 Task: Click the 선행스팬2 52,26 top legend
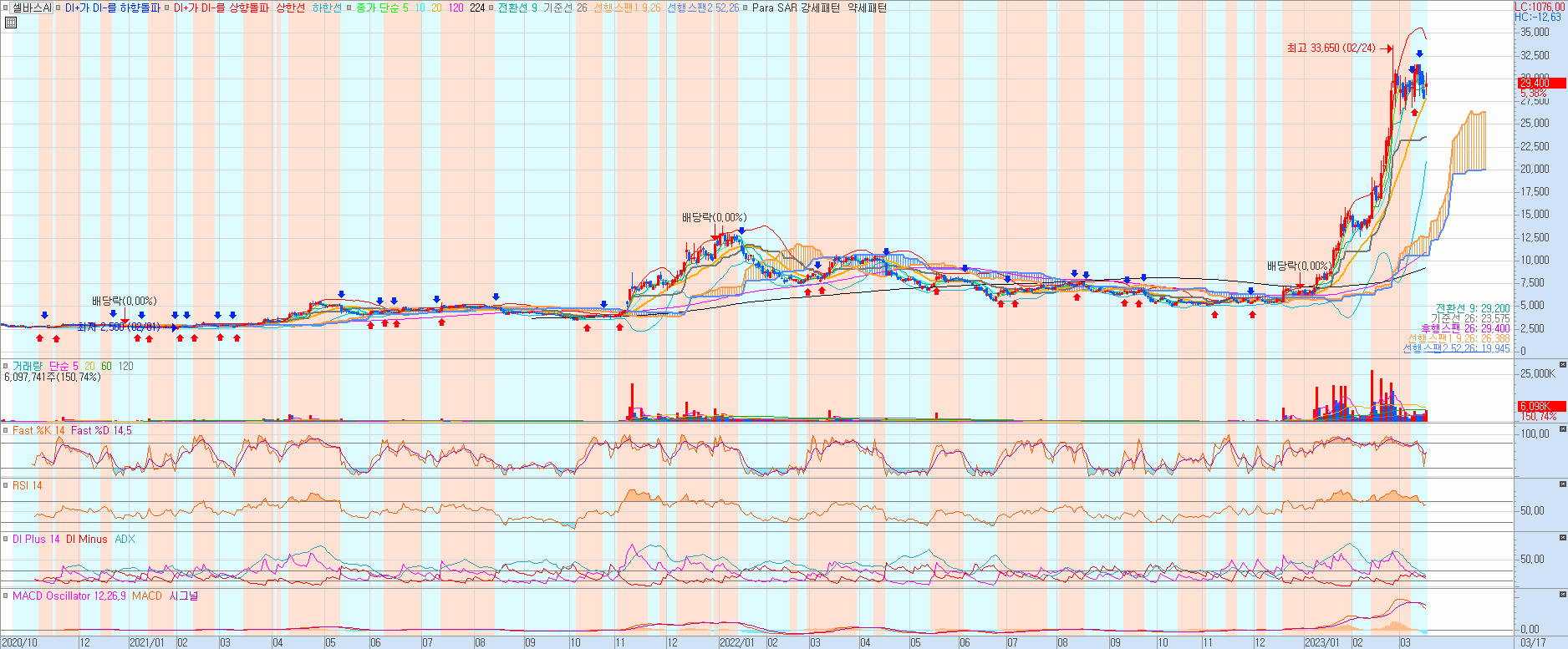pyautogui.click(x=703, y=8)
